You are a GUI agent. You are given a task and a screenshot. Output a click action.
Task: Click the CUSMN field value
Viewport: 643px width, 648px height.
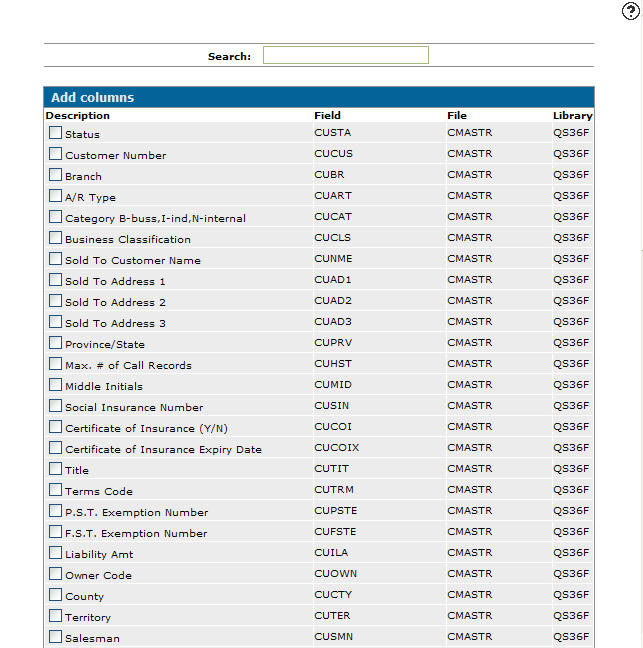pos(333,636)
